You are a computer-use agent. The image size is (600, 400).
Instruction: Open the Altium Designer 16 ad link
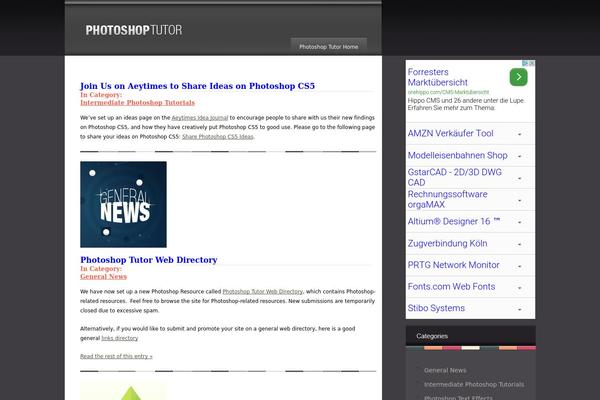point(454,221)
